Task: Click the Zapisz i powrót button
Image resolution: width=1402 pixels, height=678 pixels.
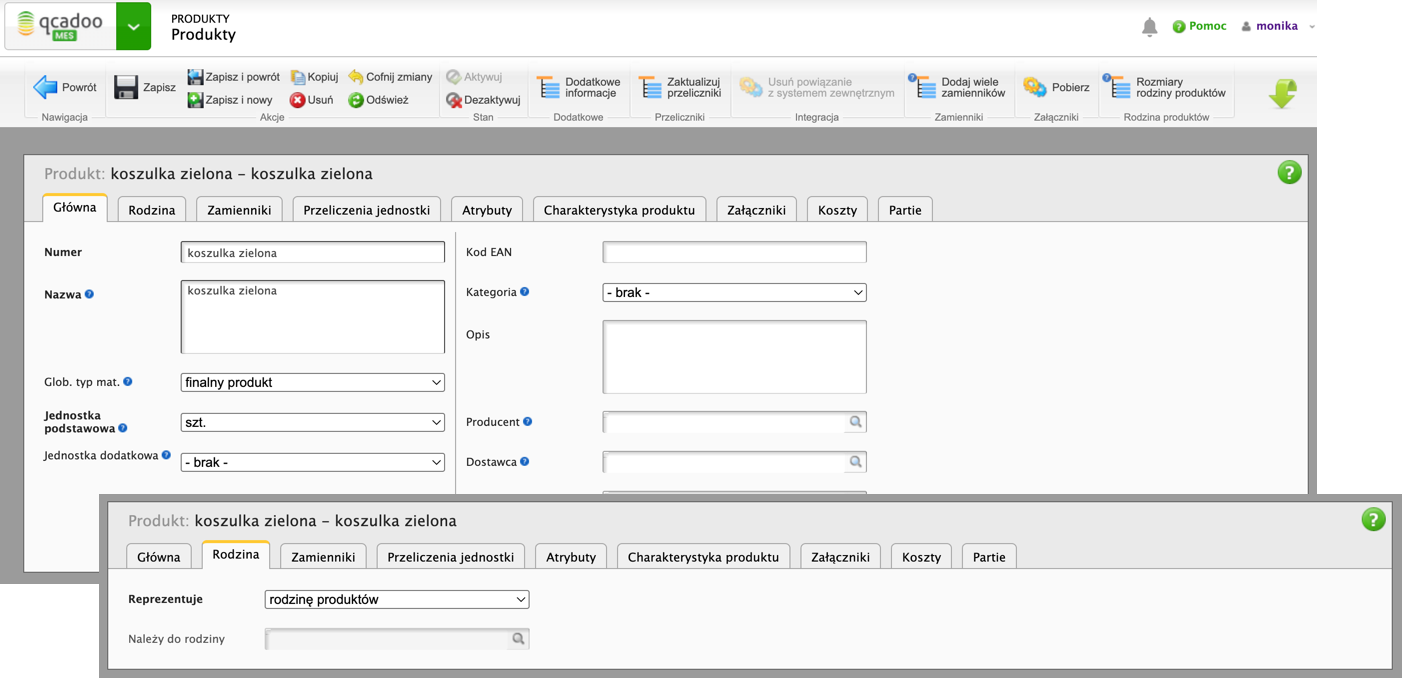Action: [234, 77]
